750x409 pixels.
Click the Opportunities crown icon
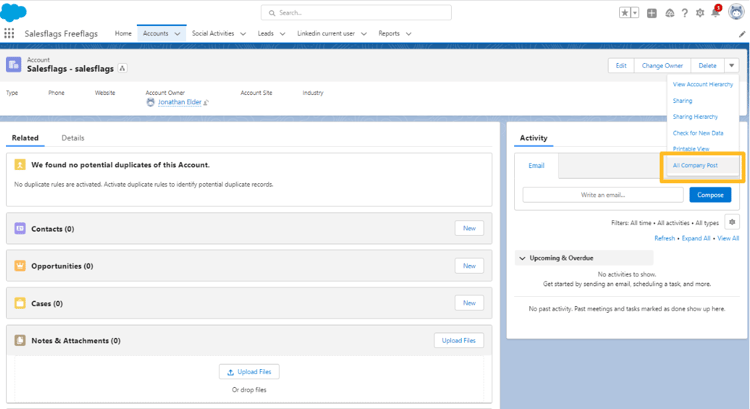pos(20,265)
